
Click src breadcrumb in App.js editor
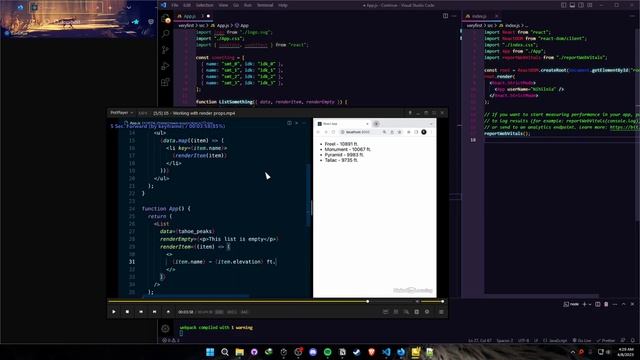202,25
